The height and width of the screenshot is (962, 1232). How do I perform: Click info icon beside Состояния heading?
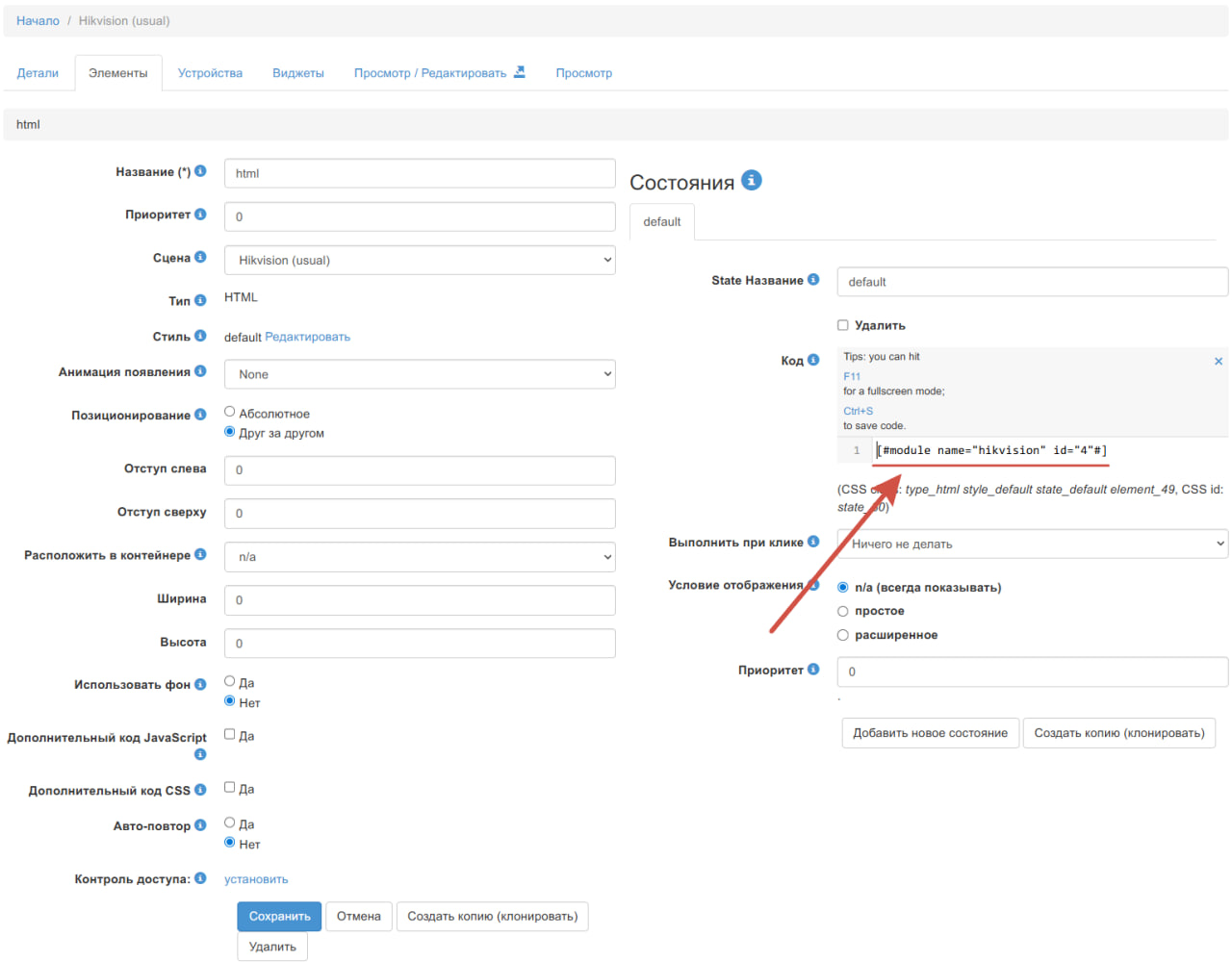(752, 180)
